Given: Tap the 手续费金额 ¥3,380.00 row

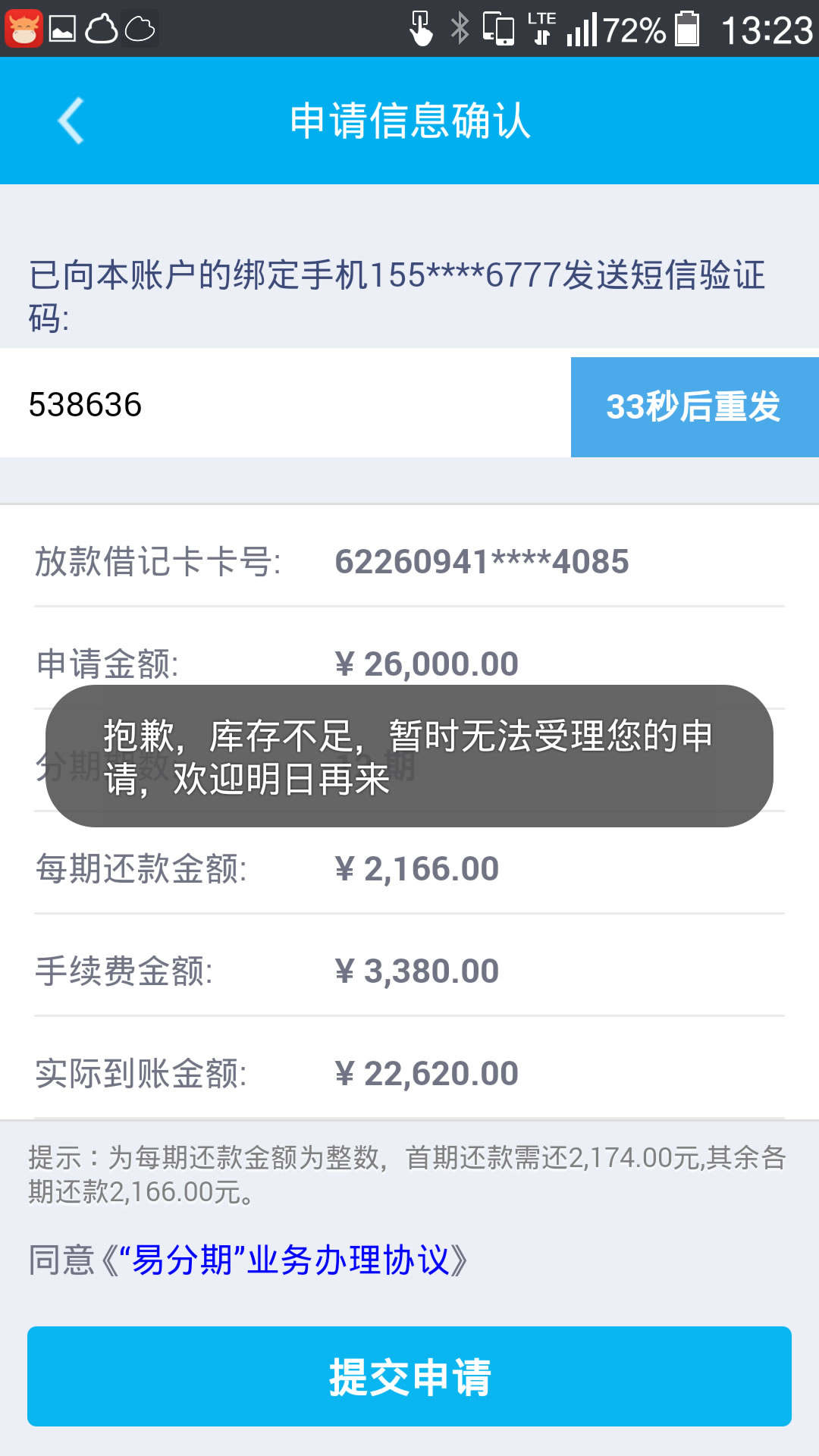Looking at the screenshot, I should [x=409, y=971].
